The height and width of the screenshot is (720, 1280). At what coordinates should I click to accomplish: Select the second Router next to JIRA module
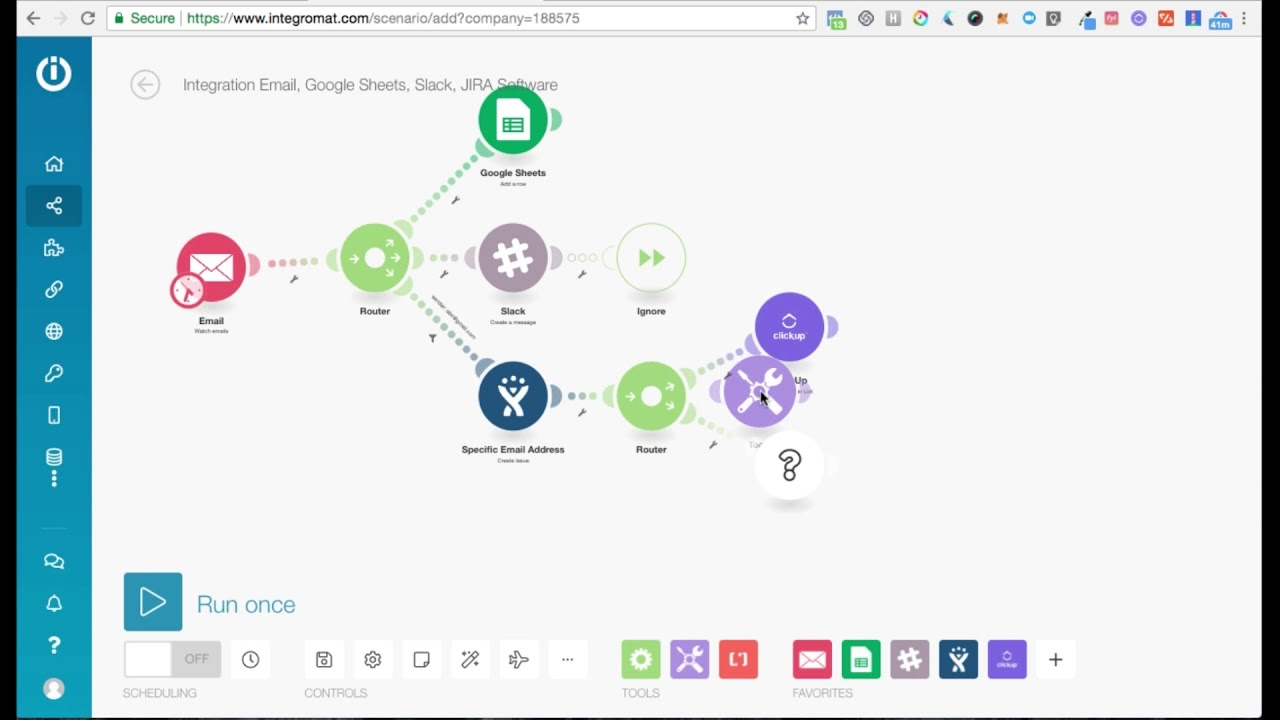tap(651, 396)
